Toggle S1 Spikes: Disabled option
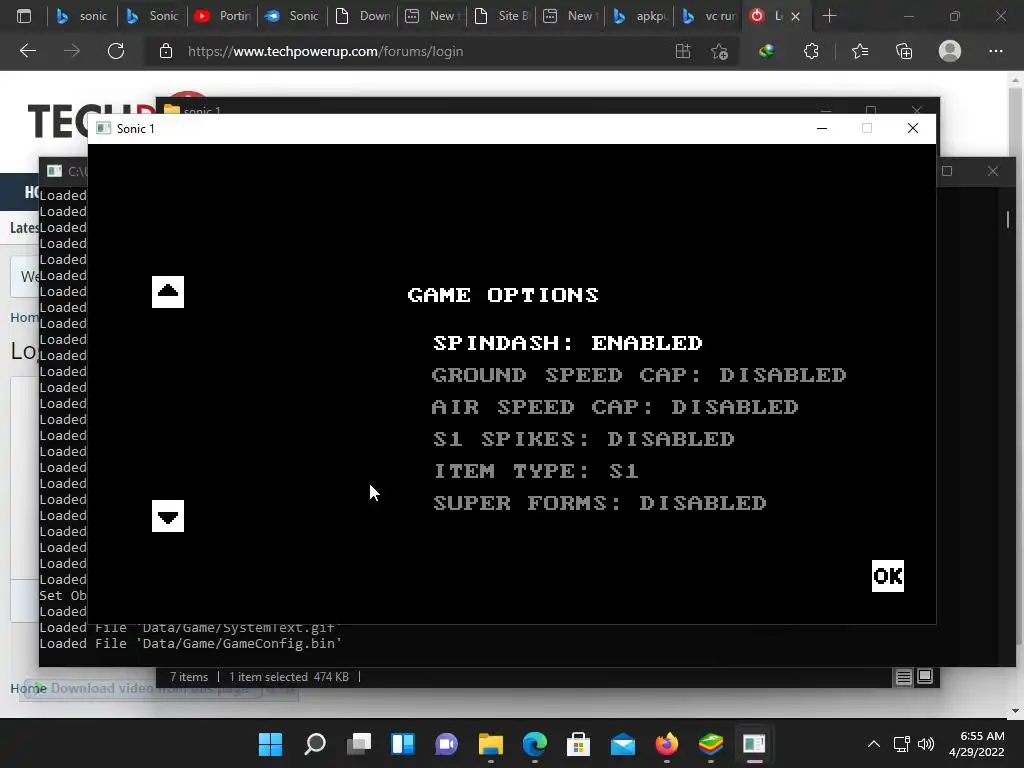The image size is (1024, 768). click(x=584, y=439)
